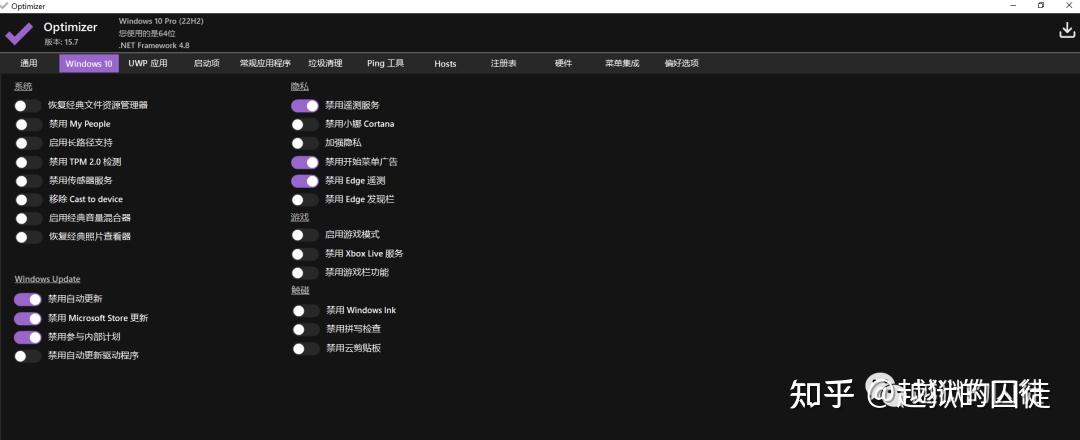1080x440 pixels.
Task: Toggle 禁用 Windows Ink switch
Action: (x=305, y=311)
